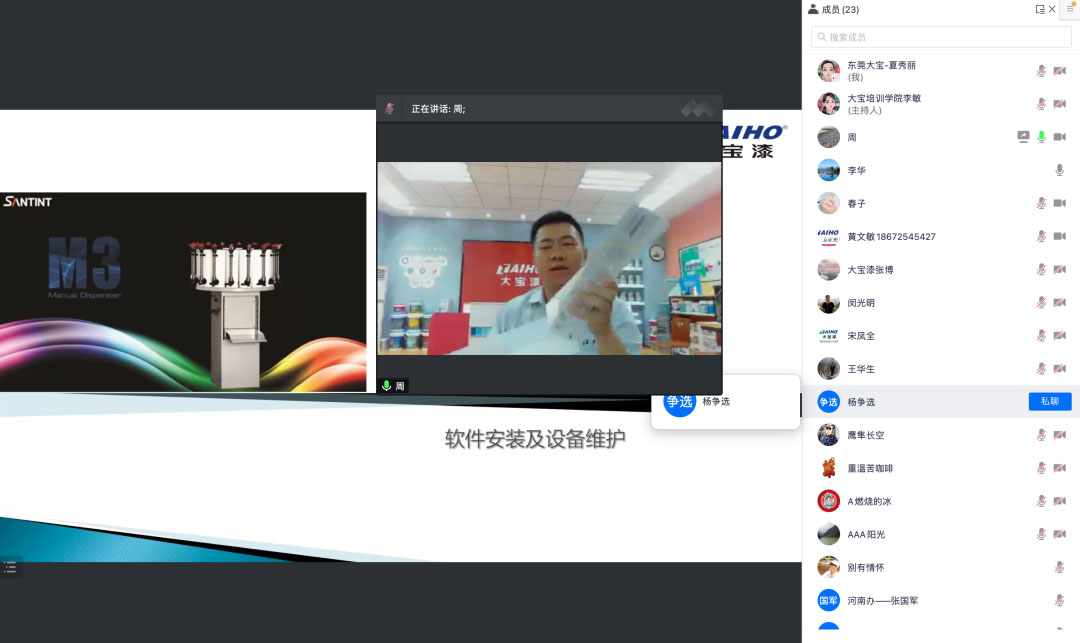Select 王华生 in the members list

tap(860, 369)
